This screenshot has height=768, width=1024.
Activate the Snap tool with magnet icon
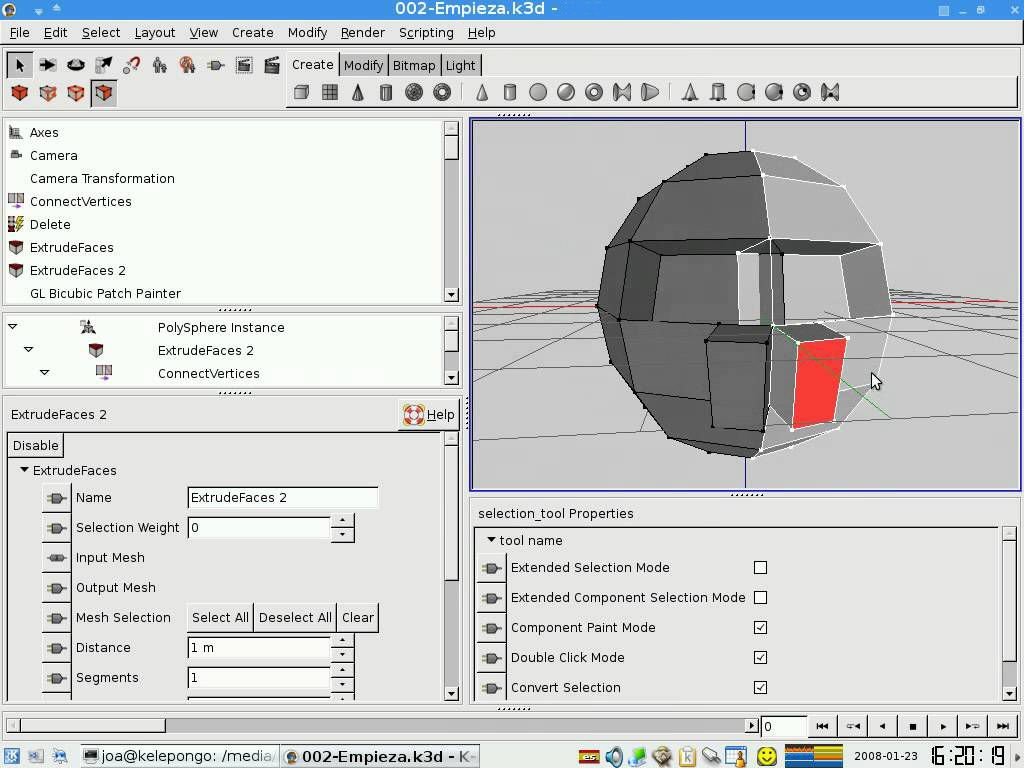131,66
